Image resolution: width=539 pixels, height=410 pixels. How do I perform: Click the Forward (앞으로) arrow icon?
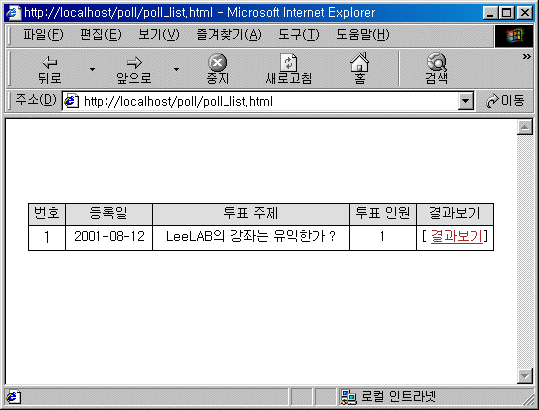point(134,63)
